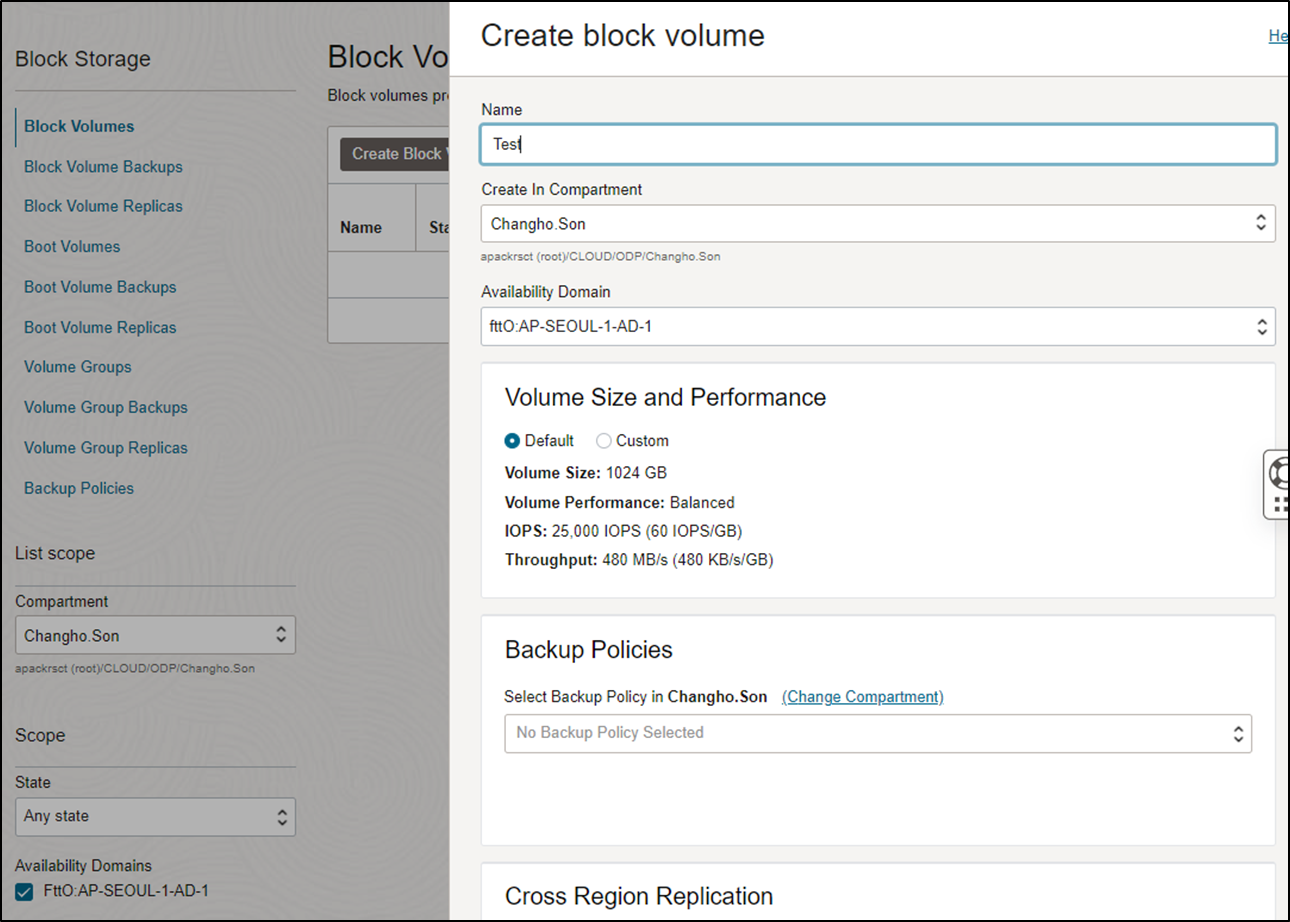Open Volume Group Replicas in sidebar

click(x=106, y=448)
